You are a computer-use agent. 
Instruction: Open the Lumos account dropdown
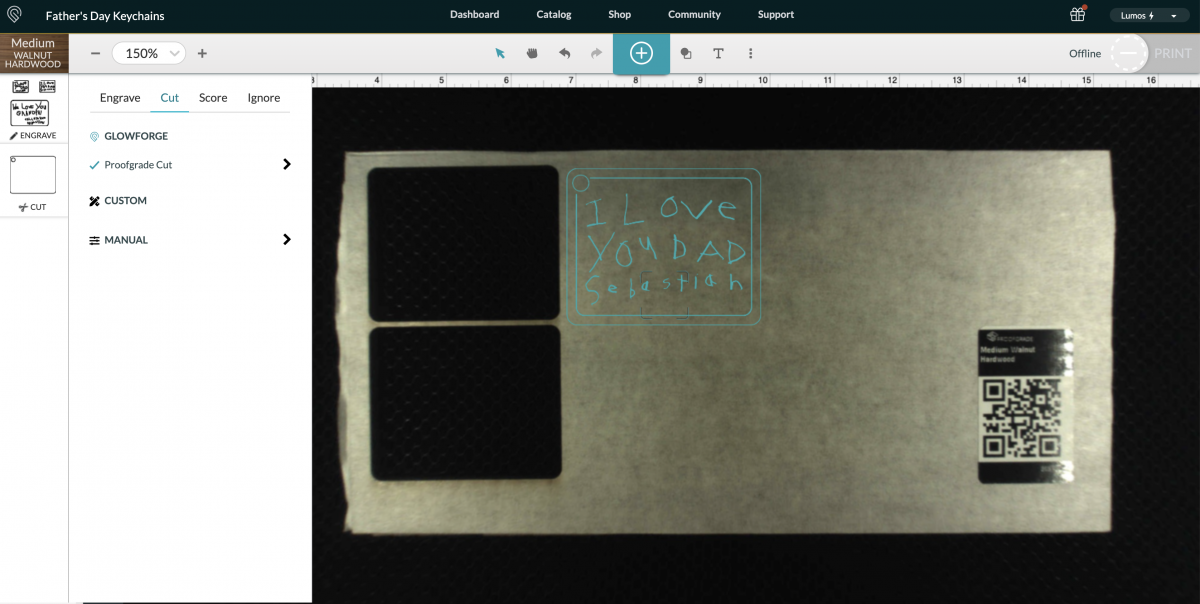[x=1150, y=16]
